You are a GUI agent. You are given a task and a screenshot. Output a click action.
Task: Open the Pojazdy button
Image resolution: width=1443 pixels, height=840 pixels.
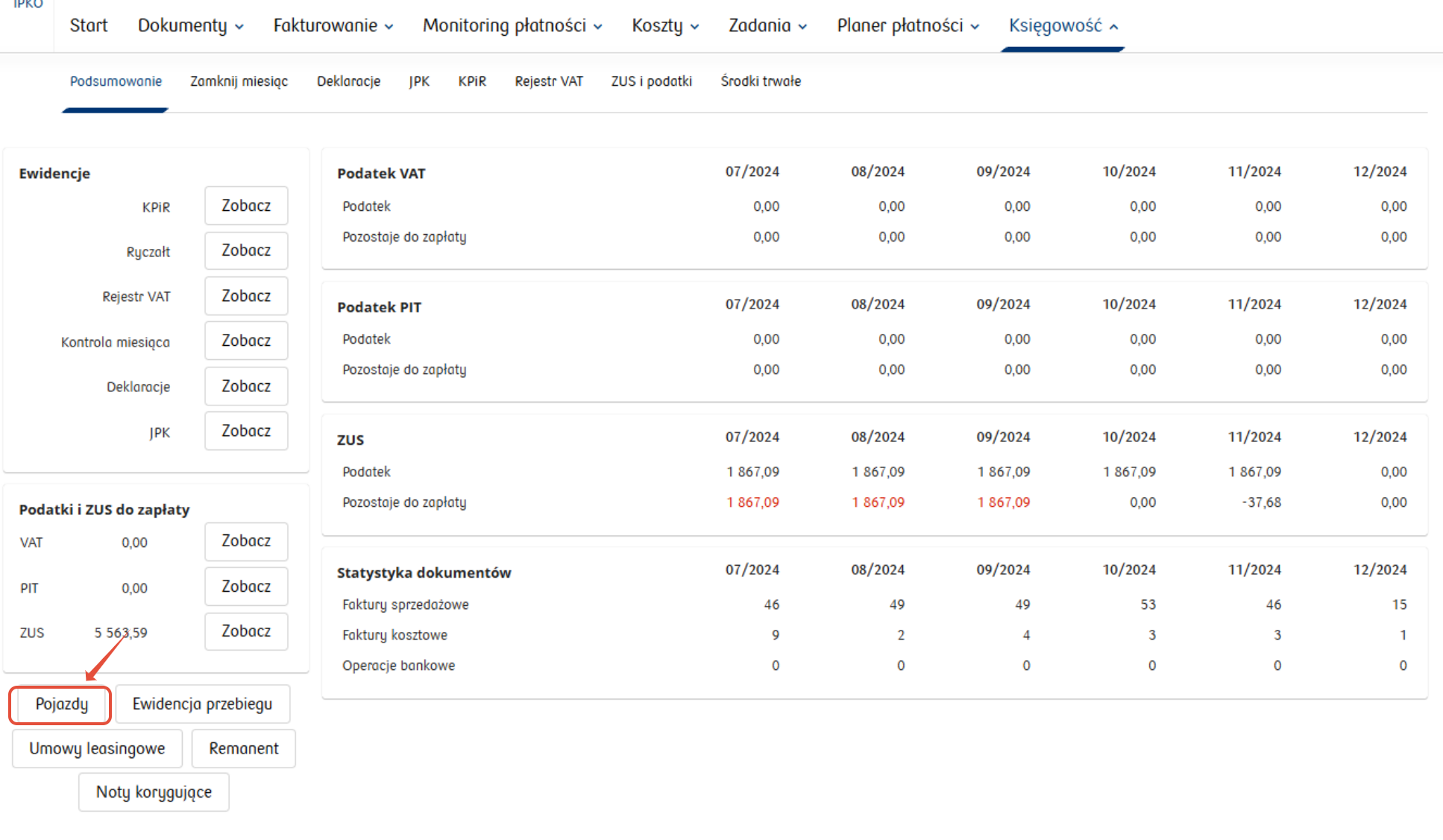tap(61, 704)
